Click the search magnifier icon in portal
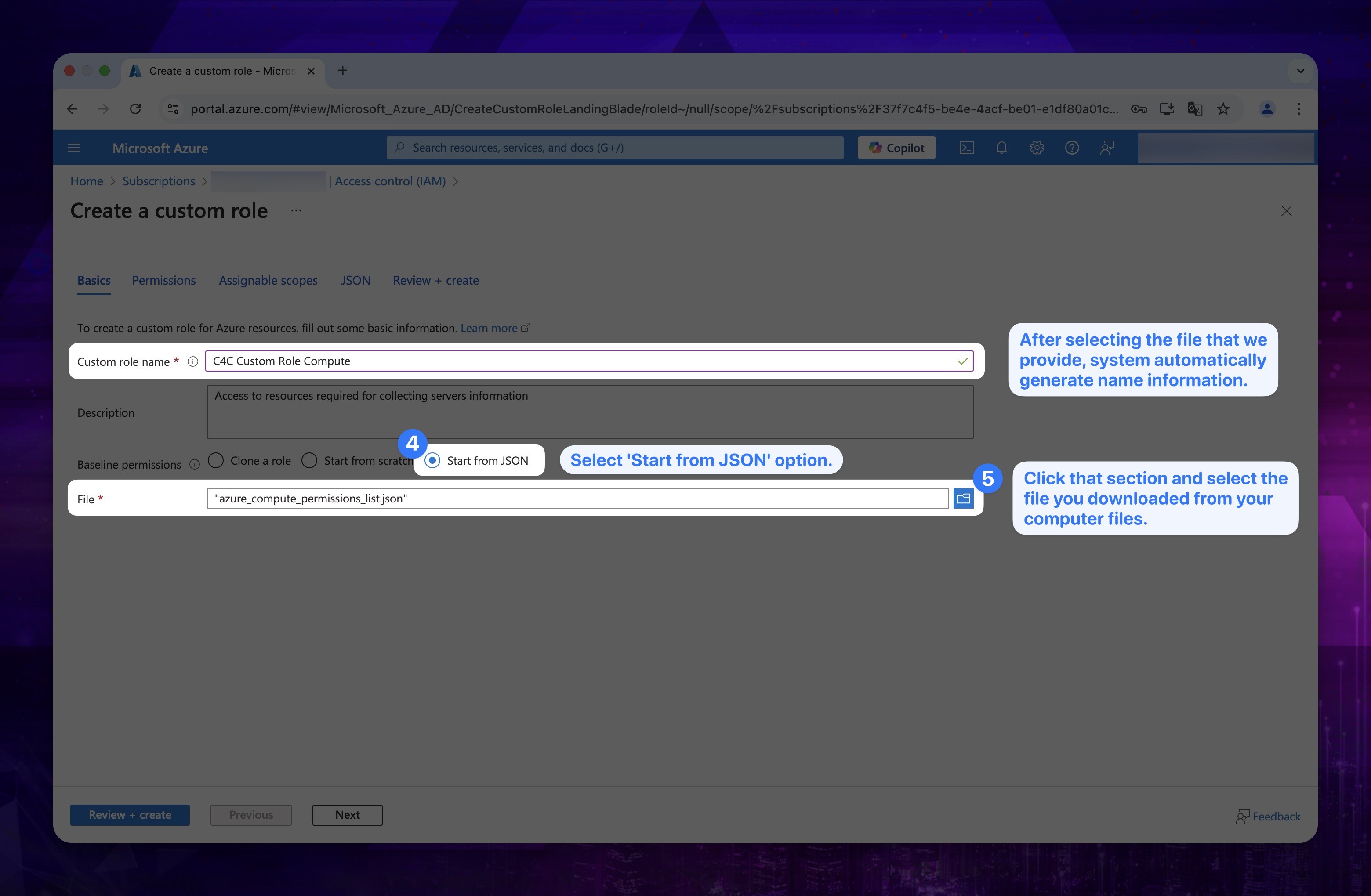 (401, 147)
